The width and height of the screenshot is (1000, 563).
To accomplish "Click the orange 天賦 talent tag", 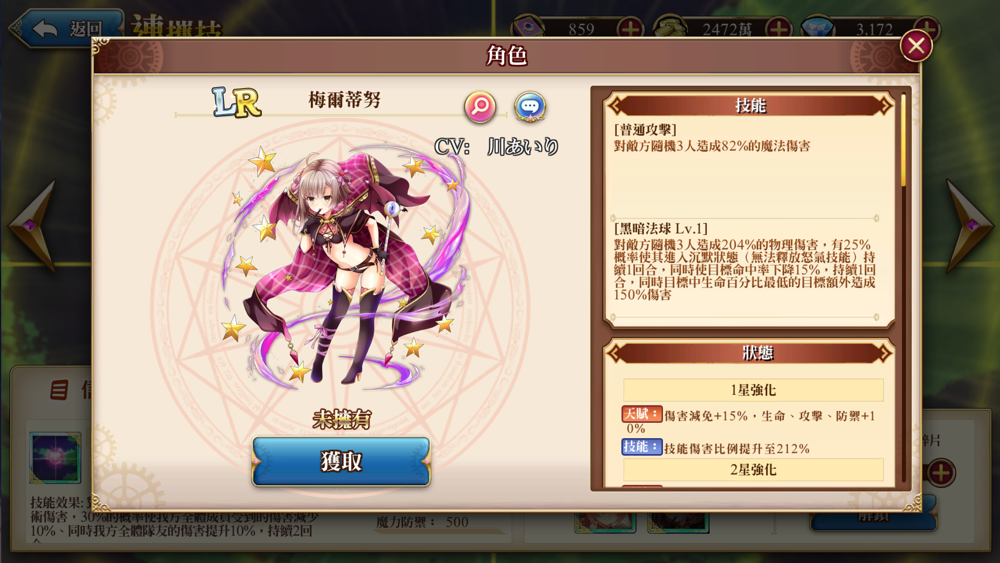I will coord(642,414).
